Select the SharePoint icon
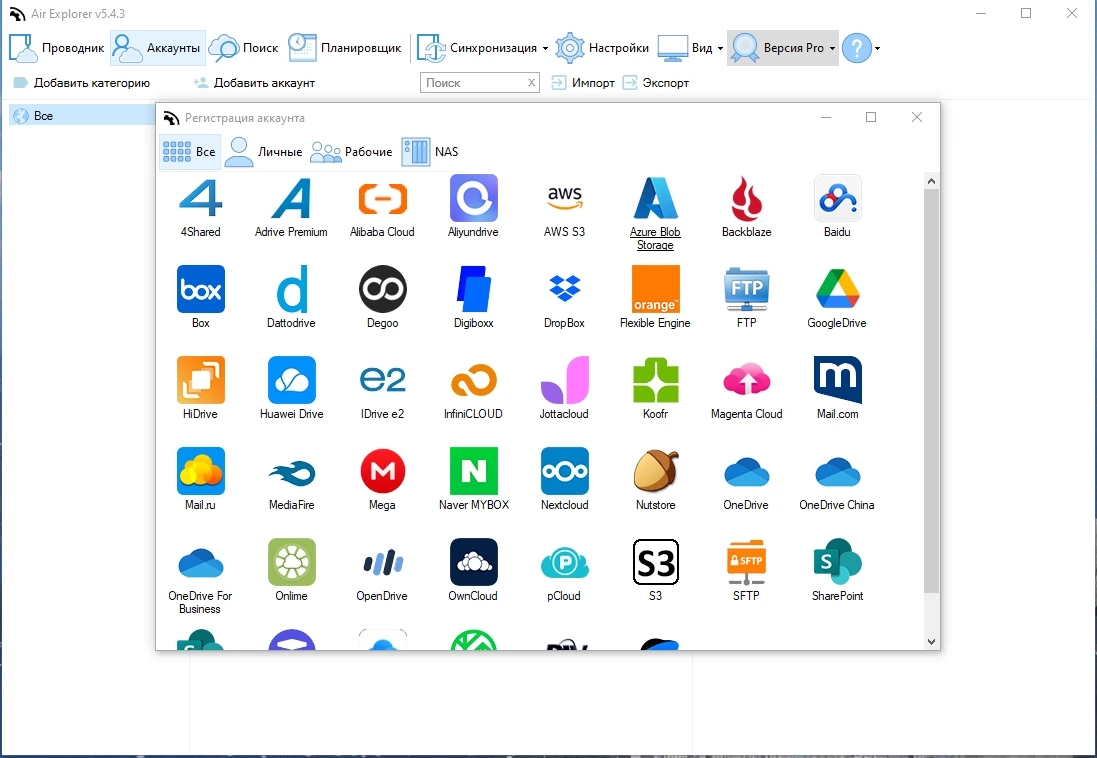1097x758 pixels. click(837, 562)
